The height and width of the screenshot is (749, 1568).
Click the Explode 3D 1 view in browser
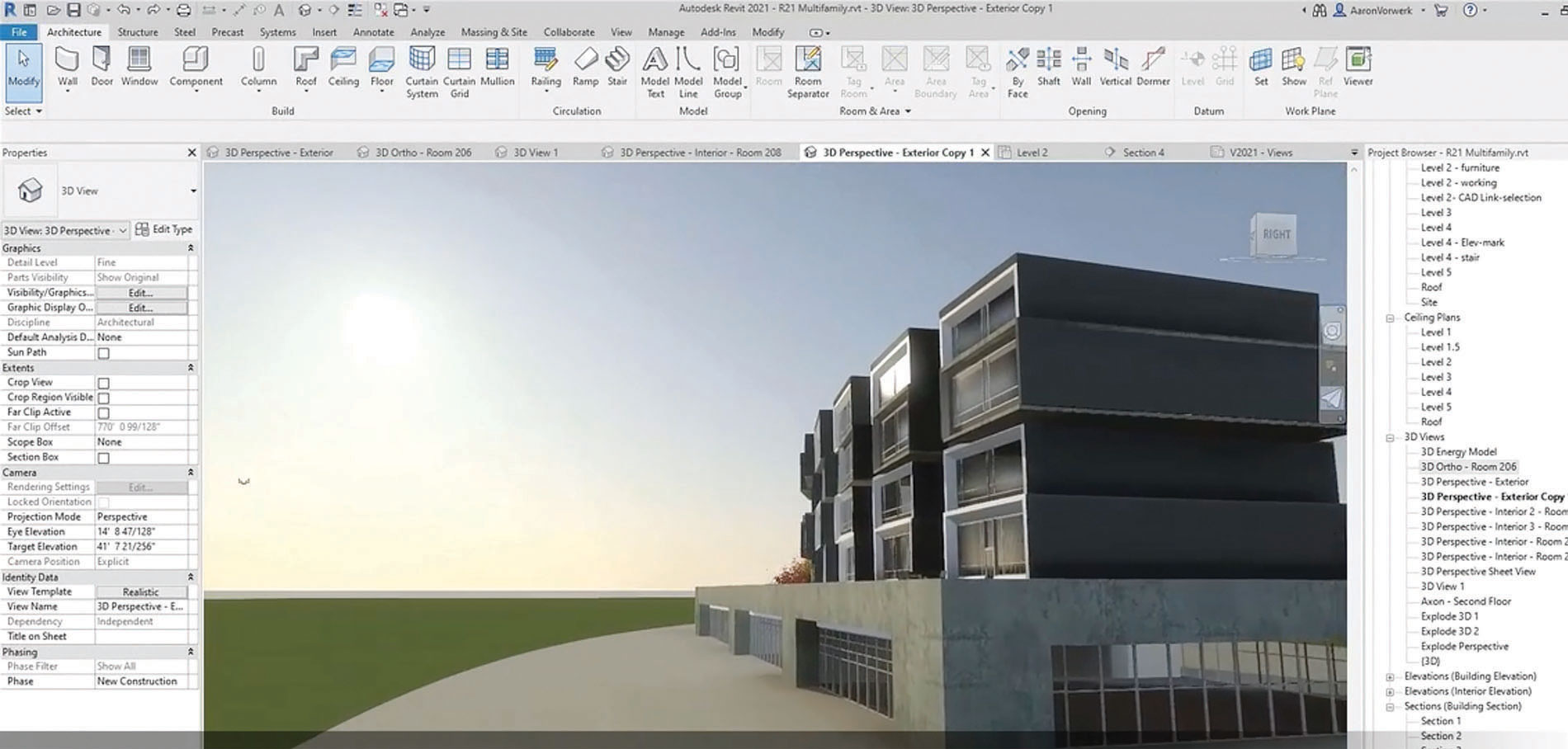point(1449,616)
